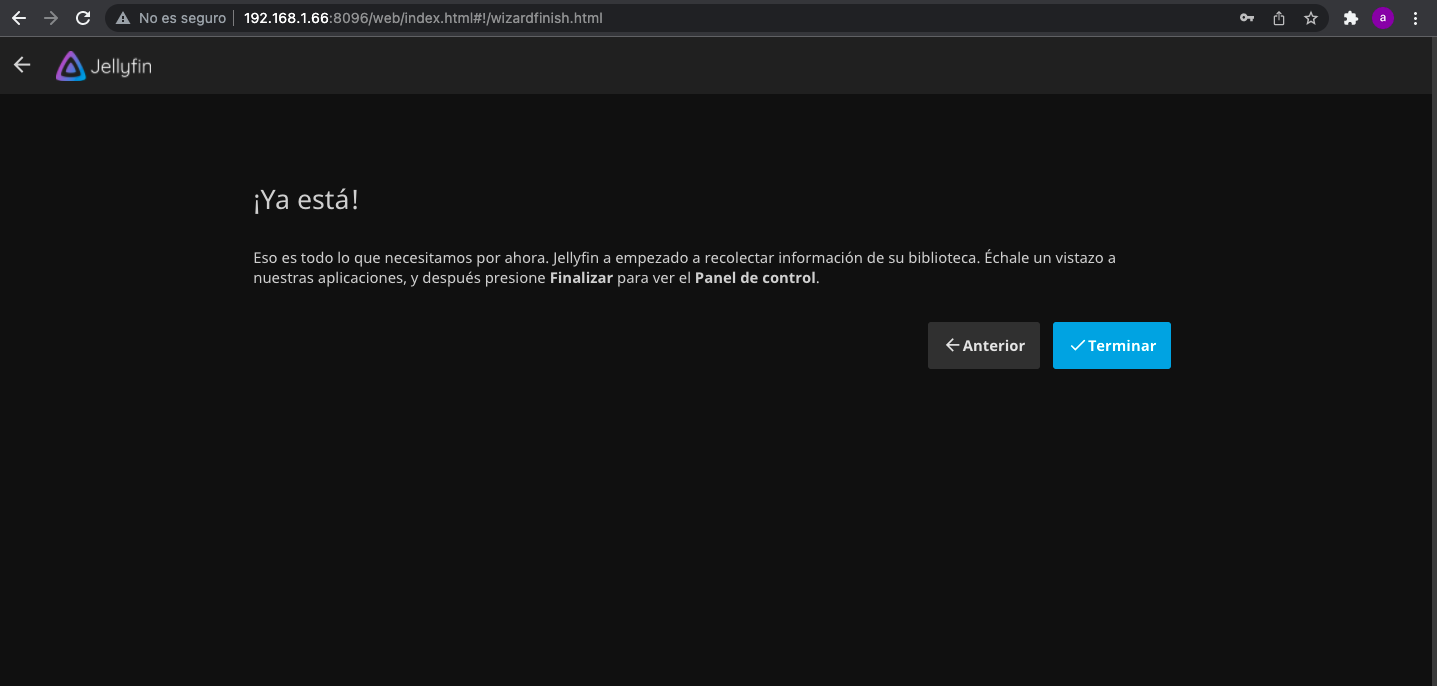
Task: Click the blue Terminar button
Action: click(1111, 345)
